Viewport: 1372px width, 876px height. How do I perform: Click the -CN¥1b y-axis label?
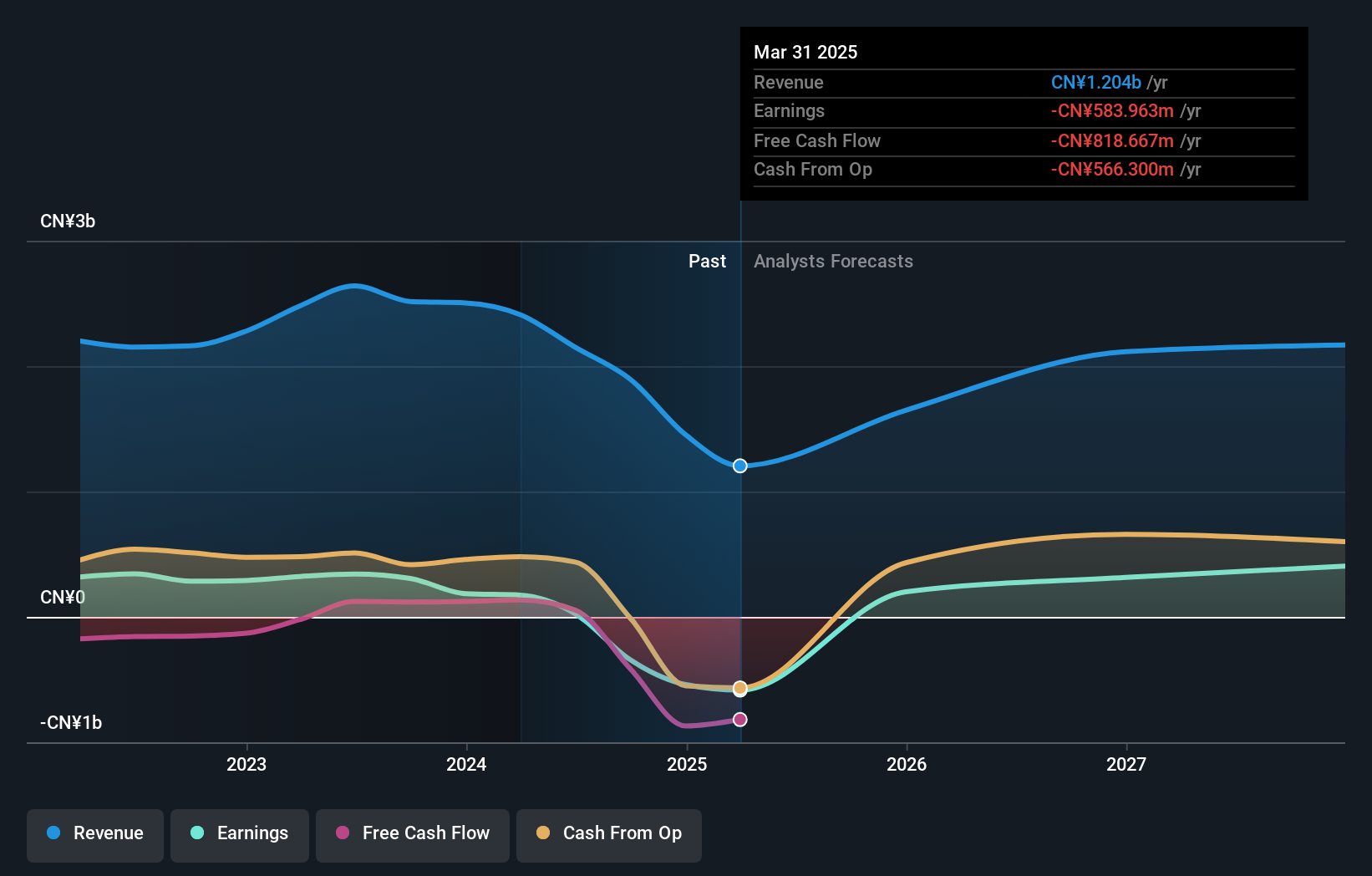tap(71, 723)
